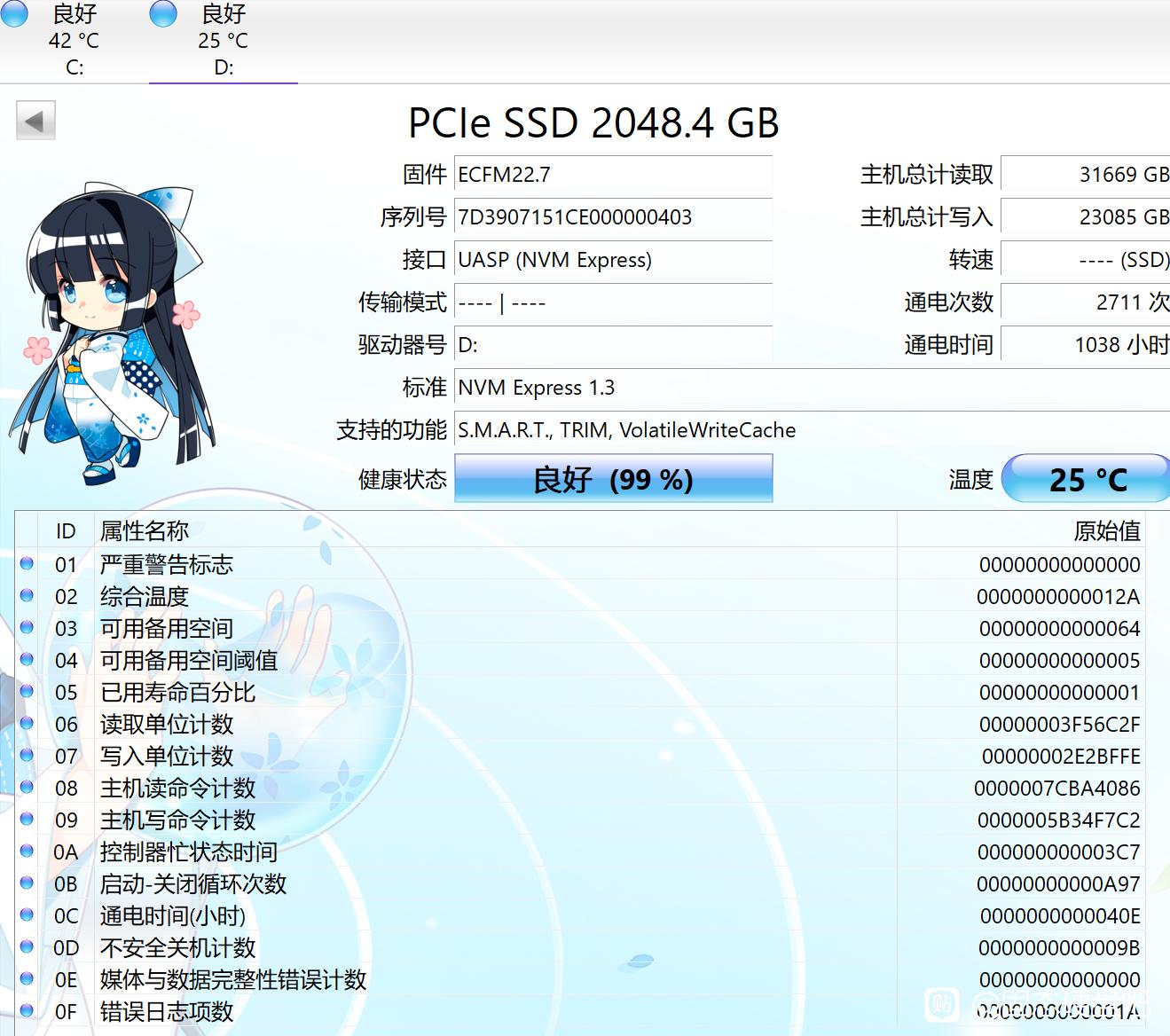Select the 严重警告标志 attribute name
The width and height of the screenshot is (1170, 1036).
click(x=167, y=564)
